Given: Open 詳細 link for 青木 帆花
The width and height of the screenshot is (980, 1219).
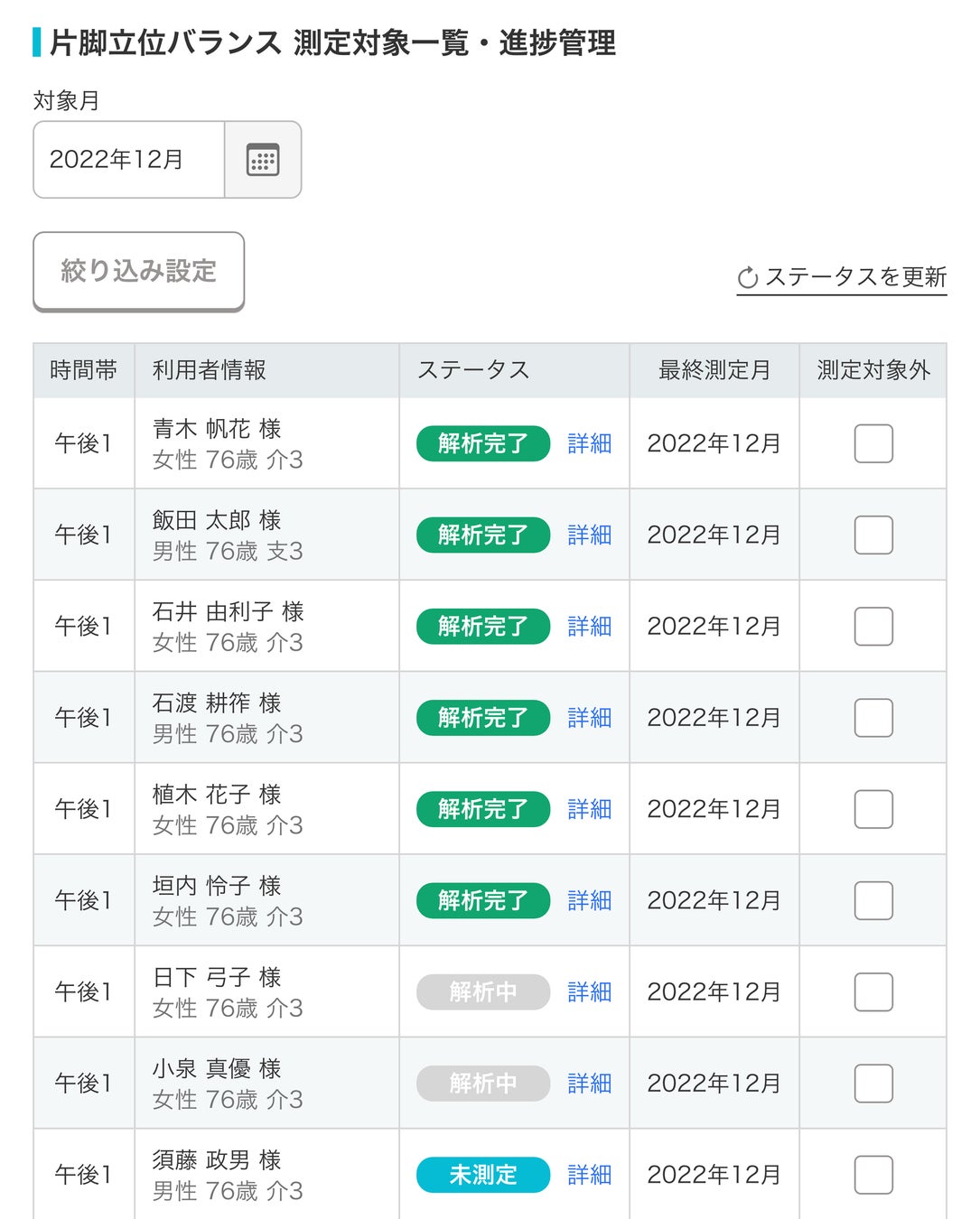Looking at the screenshot, I should [590, 443].
